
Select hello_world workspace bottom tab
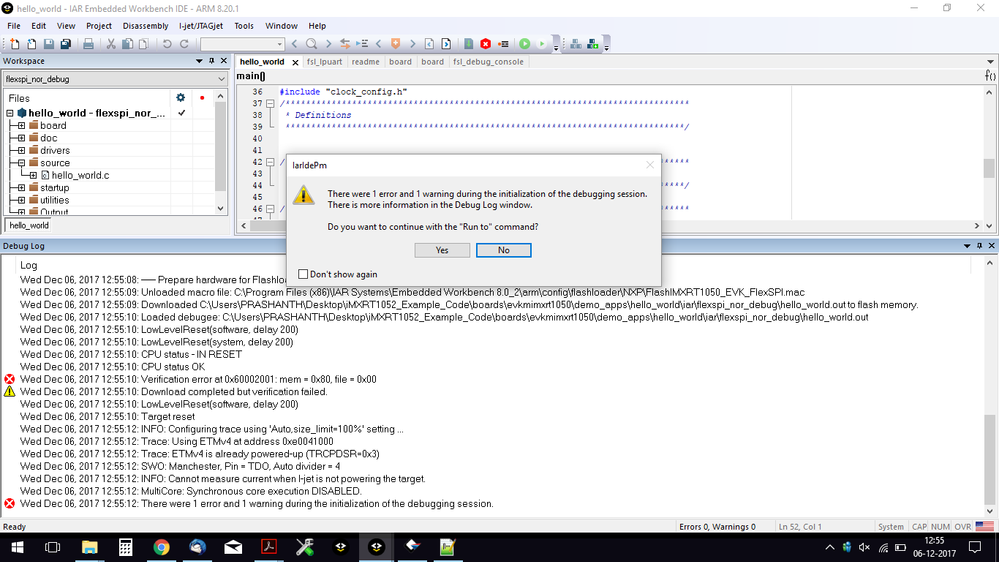29,226
